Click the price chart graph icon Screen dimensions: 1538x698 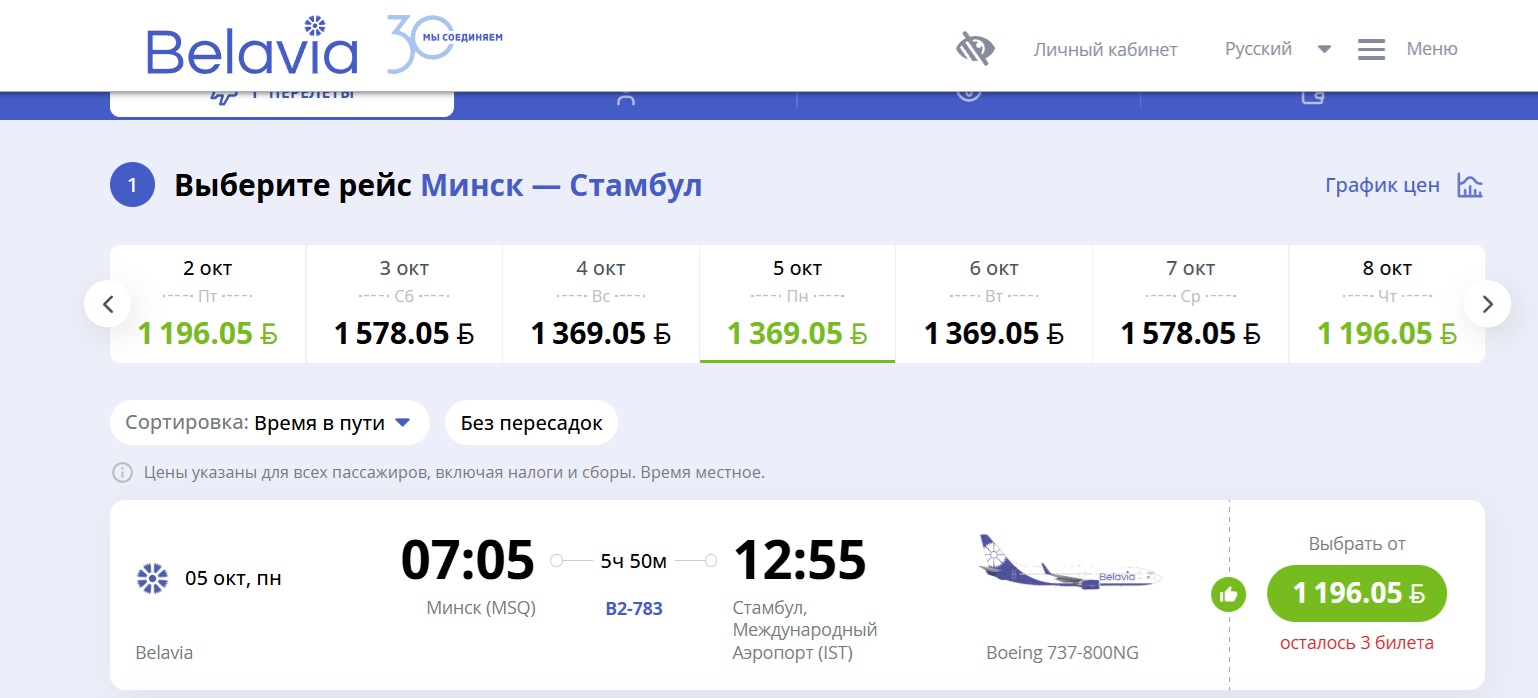pos(1469,185)
